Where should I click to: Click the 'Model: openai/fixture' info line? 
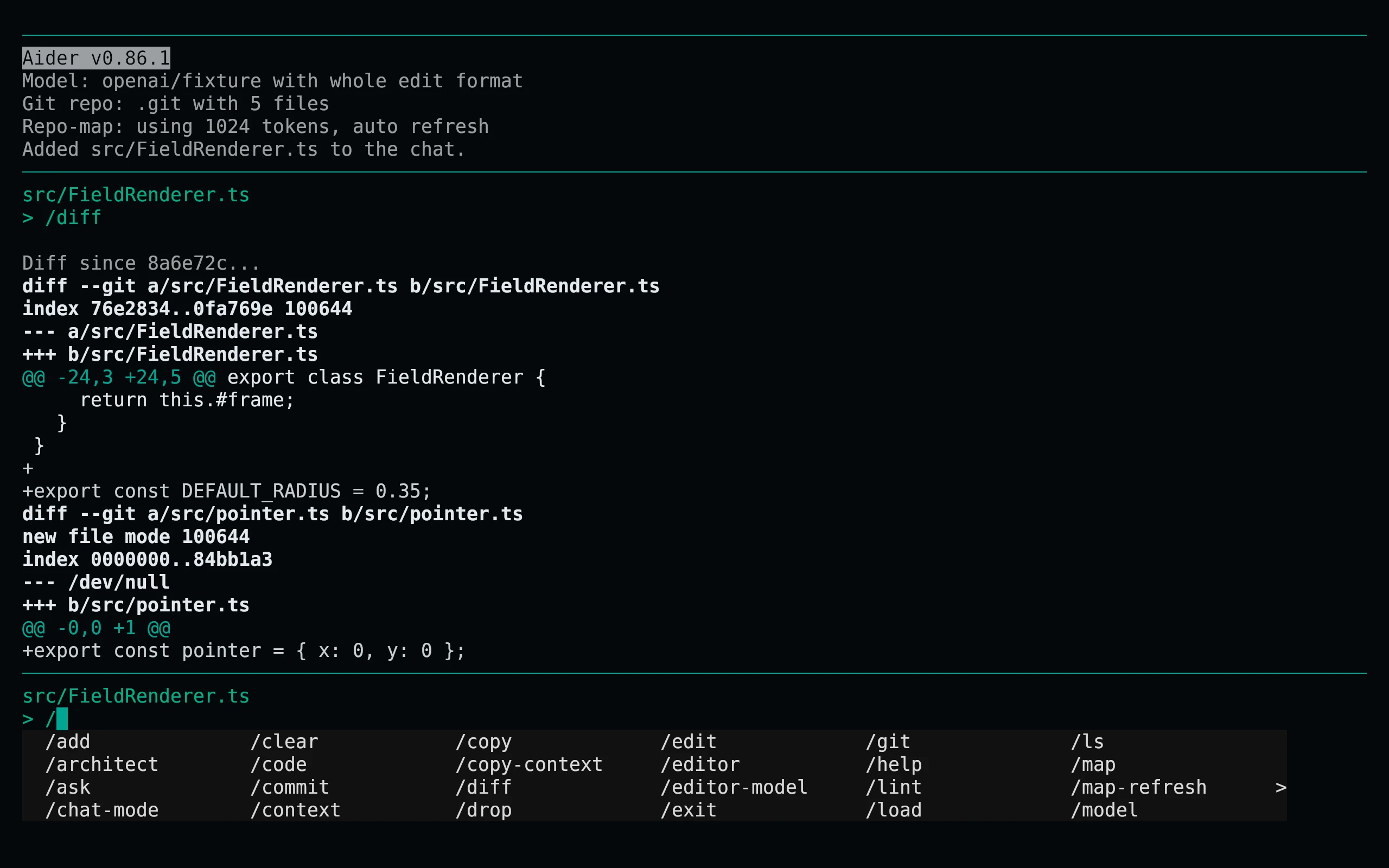click(x=272, y=81)
